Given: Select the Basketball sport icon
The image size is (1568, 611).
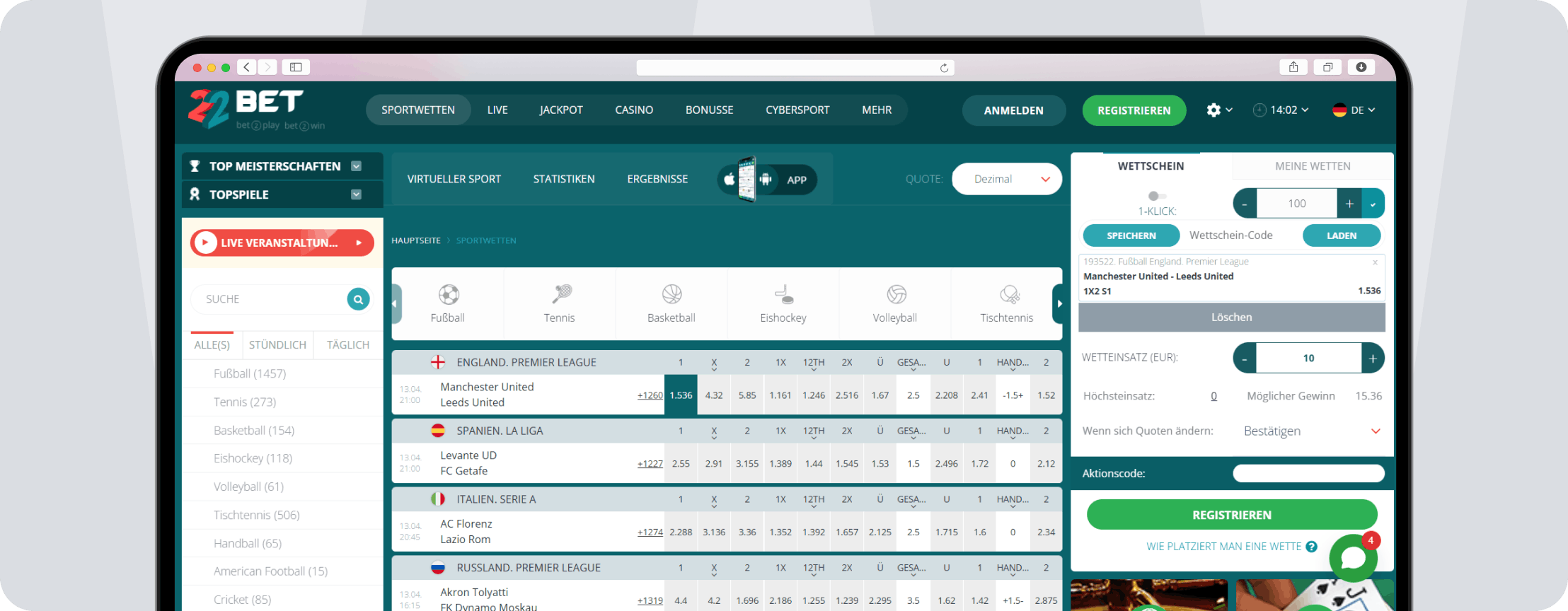Looking at the screenshot, I should pyautogui.click(x=672, y=293).
